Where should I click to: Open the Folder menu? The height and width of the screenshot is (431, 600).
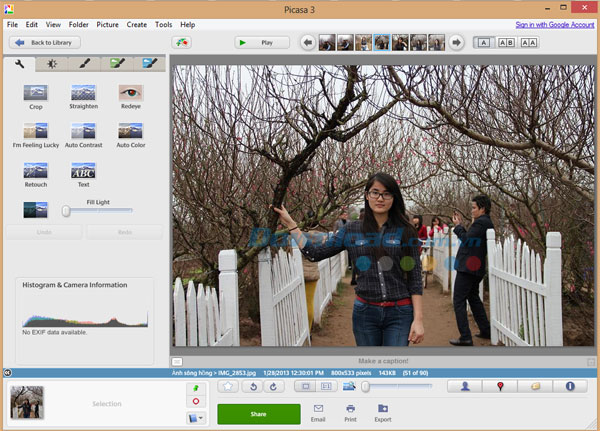78,24
